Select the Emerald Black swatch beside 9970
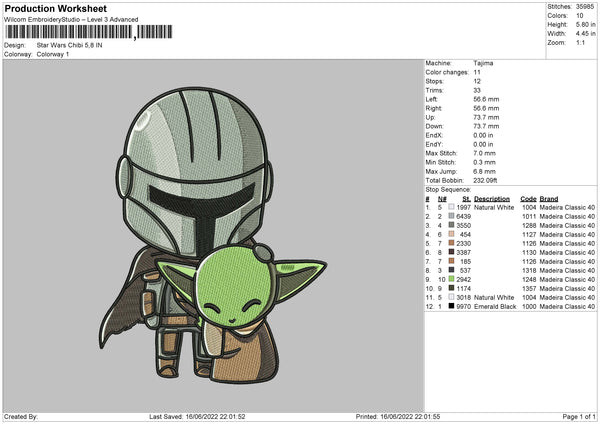Viewport: 600px width, 424px height. (x=452, y=306)
